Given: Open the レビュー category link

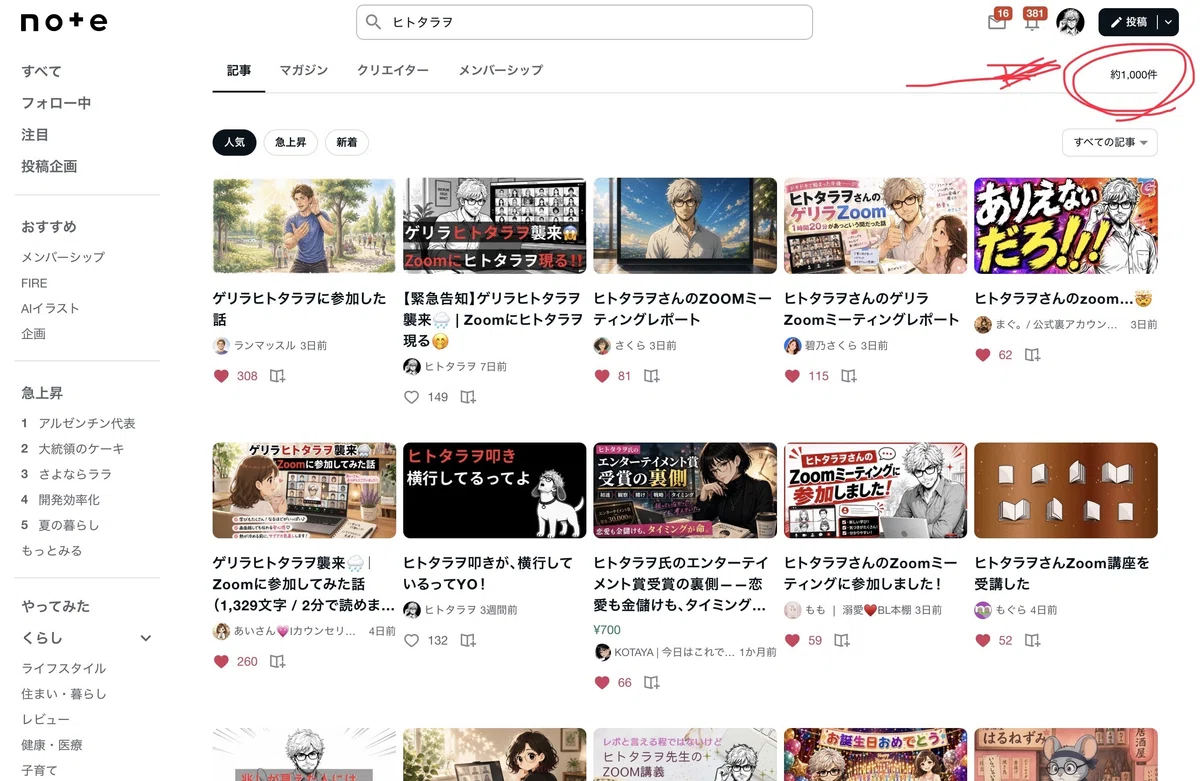Looking at the screenshot, I should tap(45, 720).
